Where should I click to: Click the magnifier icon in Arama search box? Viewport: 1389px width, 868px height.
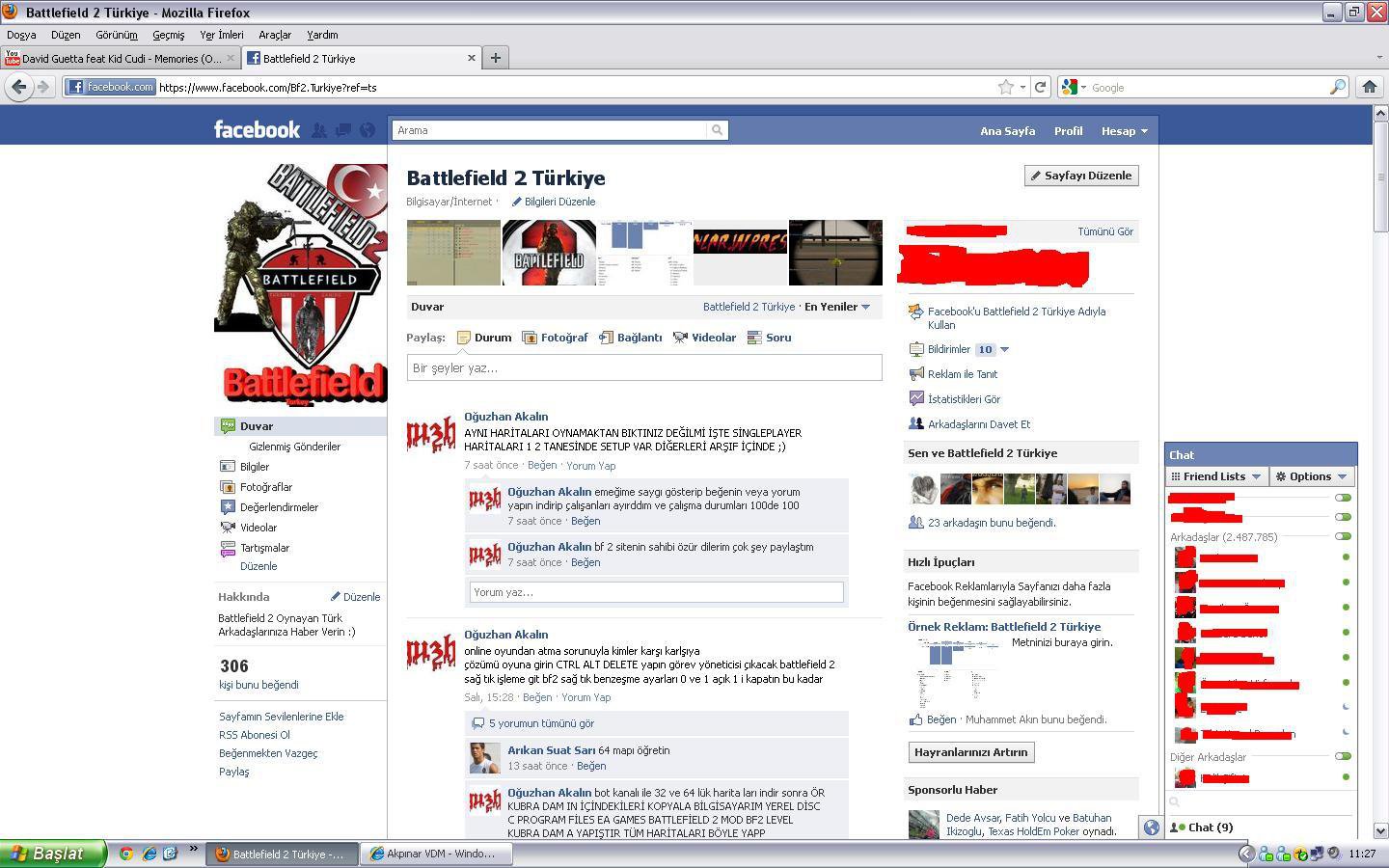pos(717,130)
